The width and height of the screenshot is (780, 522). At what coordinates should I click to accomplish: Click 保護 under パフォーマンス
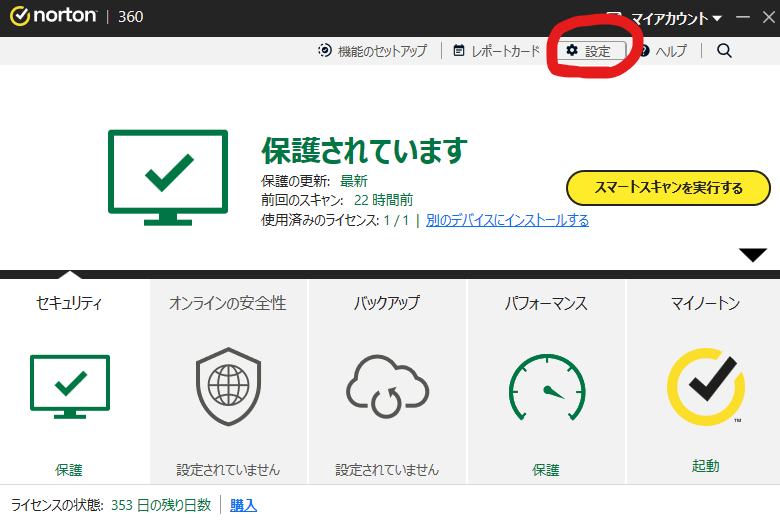coord(546,470)
